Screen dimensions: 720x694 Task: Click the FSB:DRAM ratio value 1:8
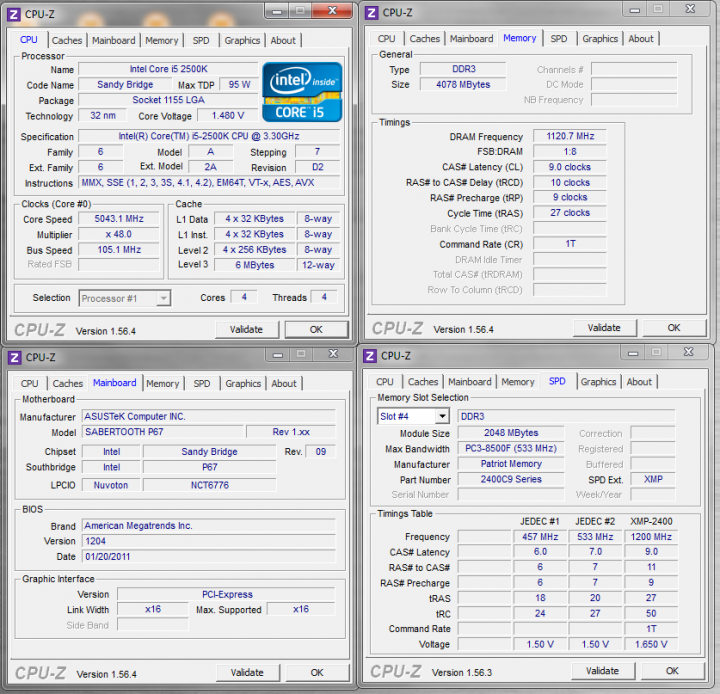click(x=570, y=152)
